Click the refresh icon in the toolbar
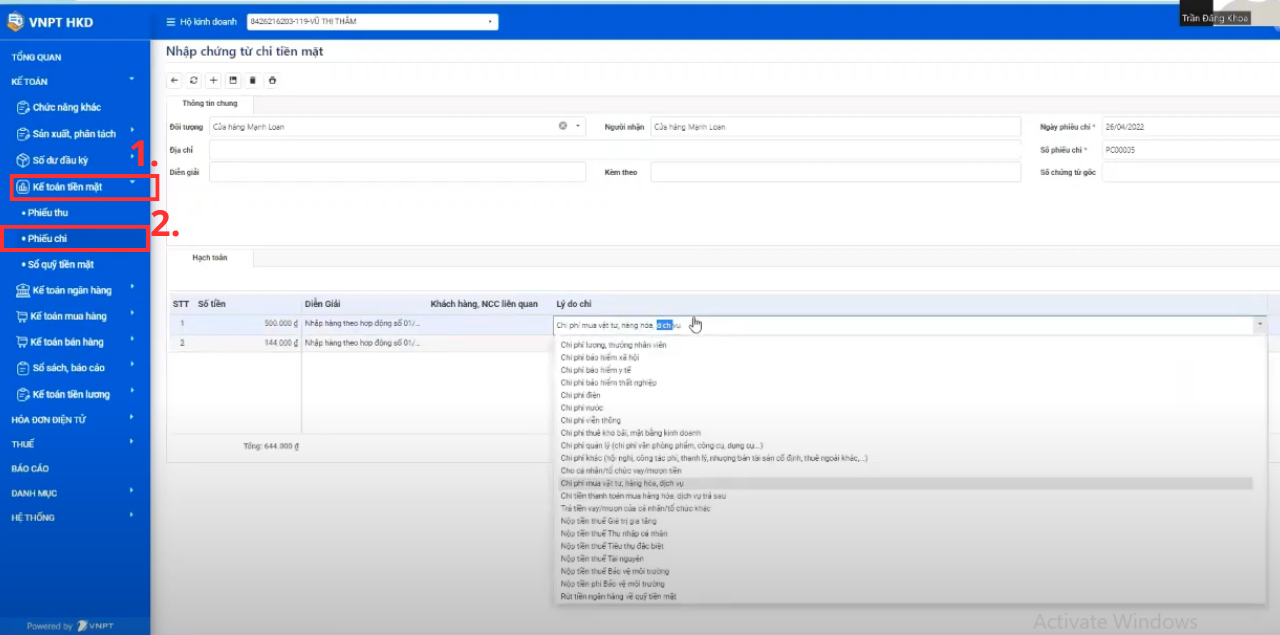Screen dimensions: 1280x635 194,80
